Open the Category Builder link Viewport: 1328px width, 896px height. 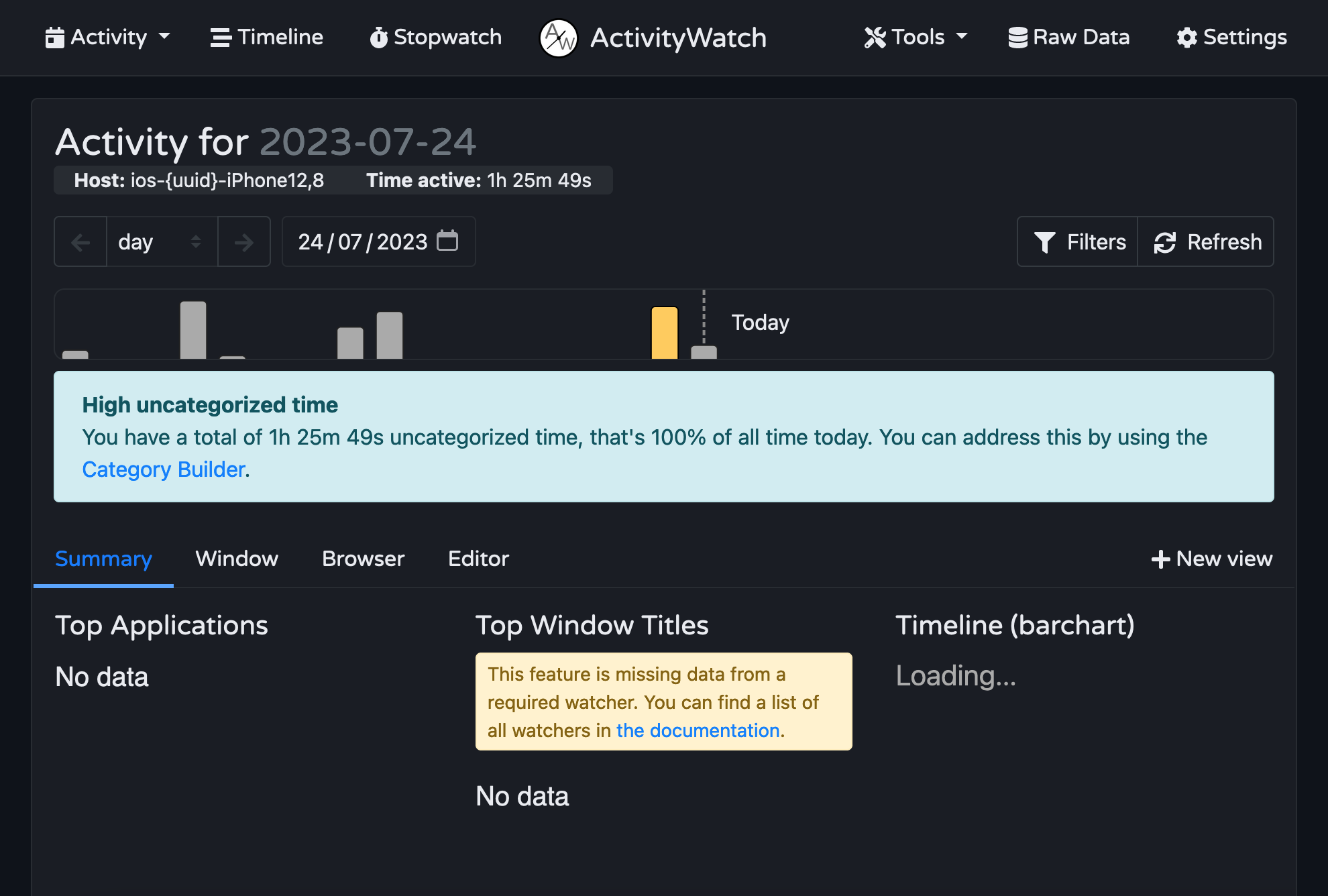click(x=163, y=469)
